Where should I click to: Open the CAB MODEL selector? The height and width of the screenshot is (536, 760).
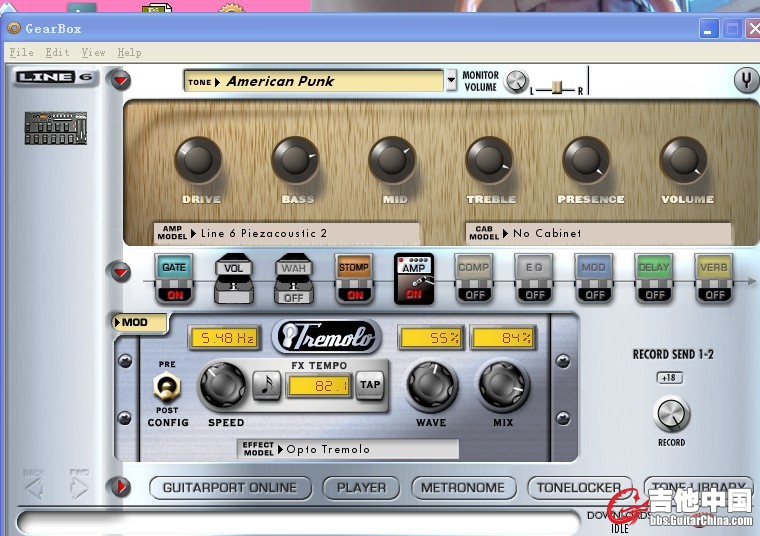[598, 234]
